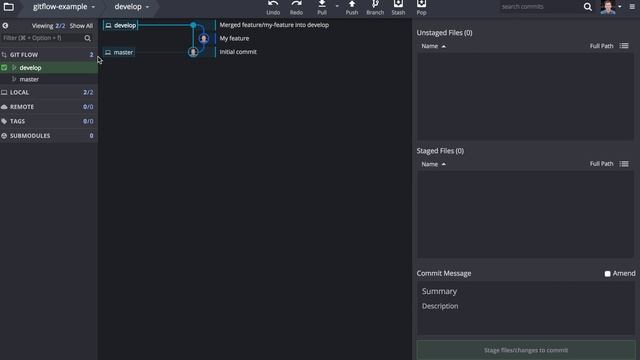Toggle the develop branch checkout checkbox
The image size is (640, 360).
point(4,68)
